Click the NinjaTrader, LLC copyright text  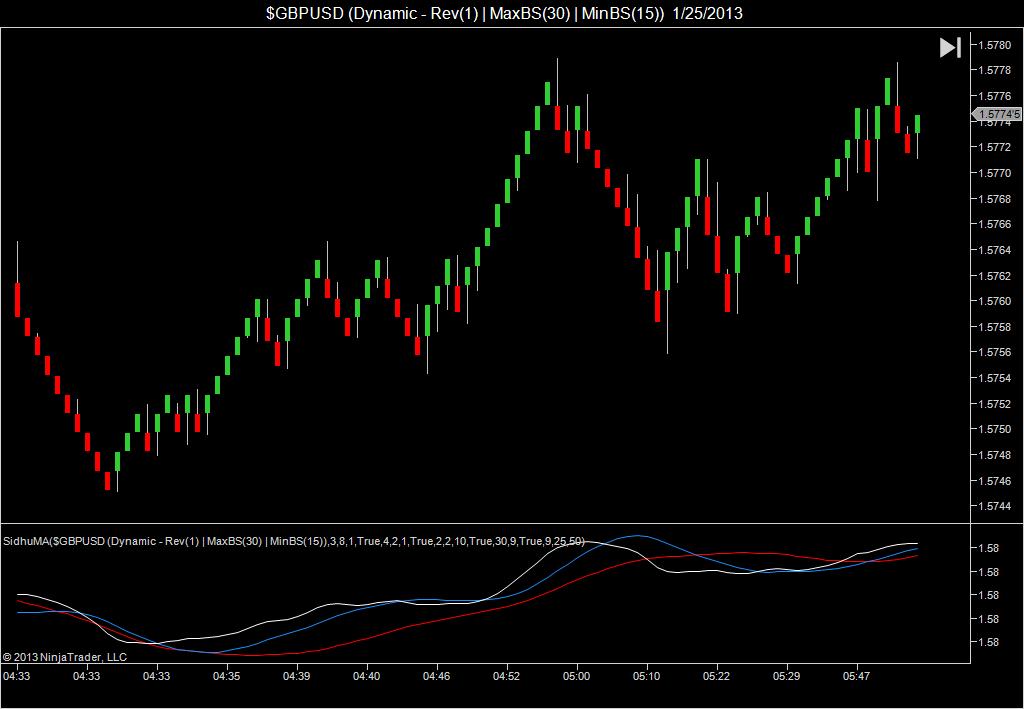65,657
